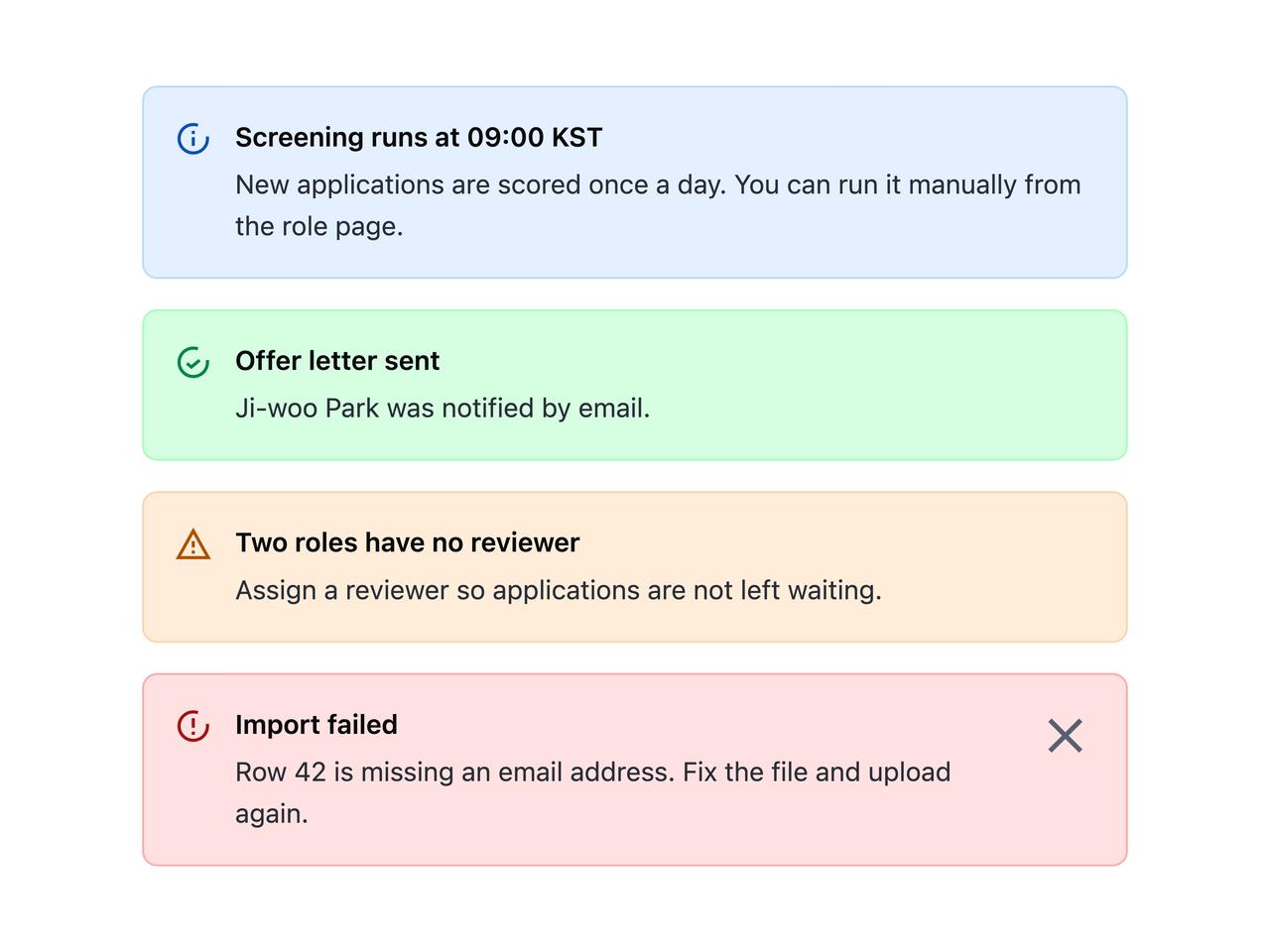Viewport: 1270px width, 952px height.
Task: Click the word 'sent' in success heading
Action: (x=412, y=361)
